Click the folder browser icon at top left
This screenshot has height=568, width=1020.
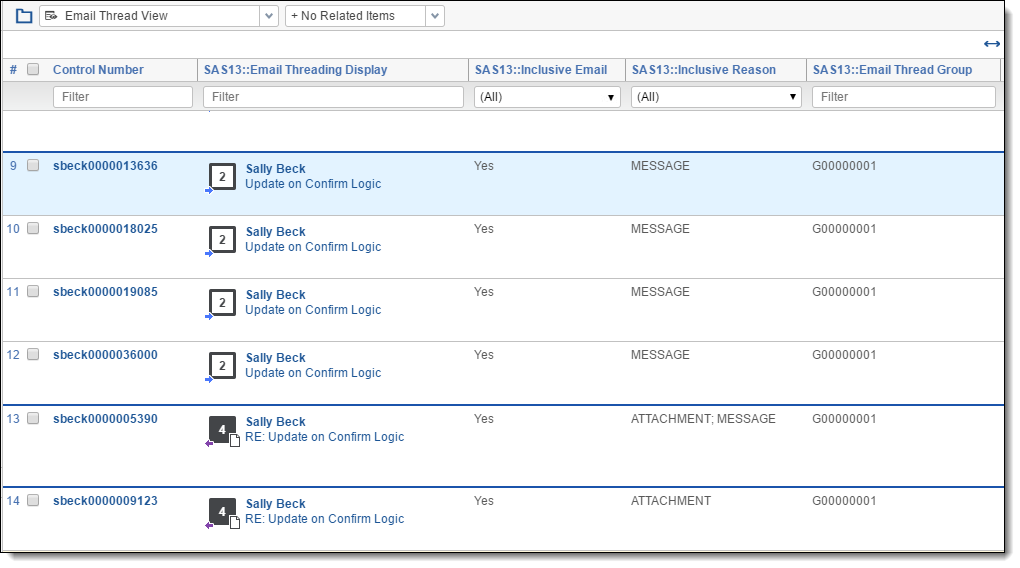pos(24,16)
